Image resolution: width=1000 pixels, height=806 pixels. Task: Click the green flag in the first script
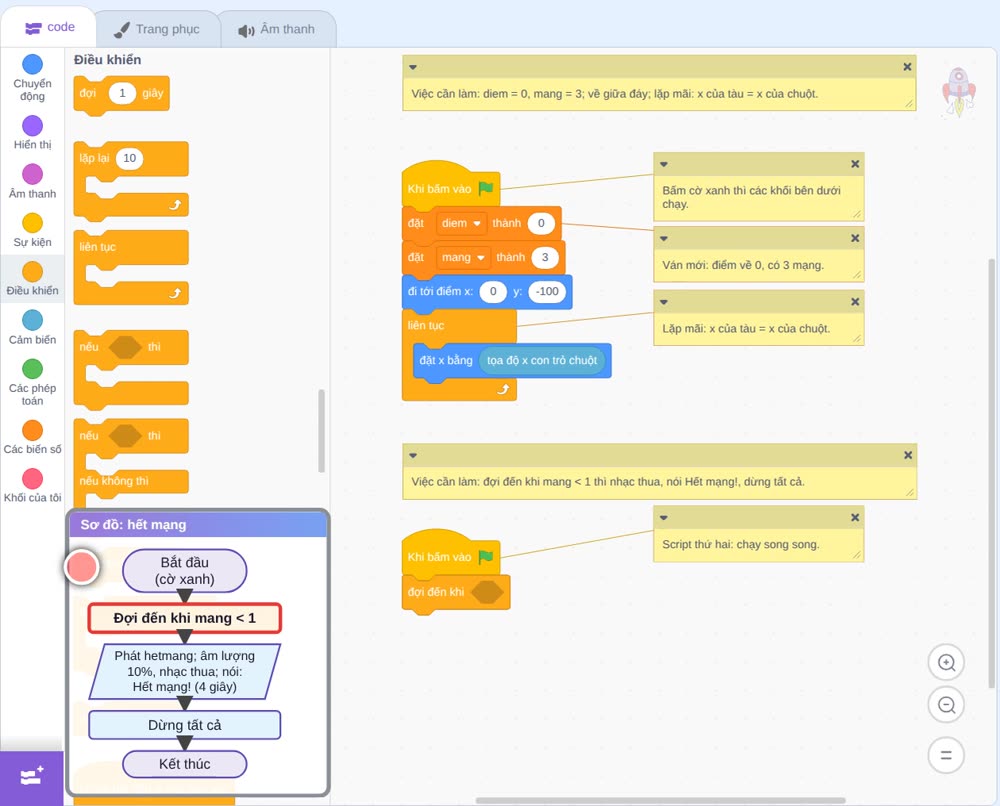486,188
